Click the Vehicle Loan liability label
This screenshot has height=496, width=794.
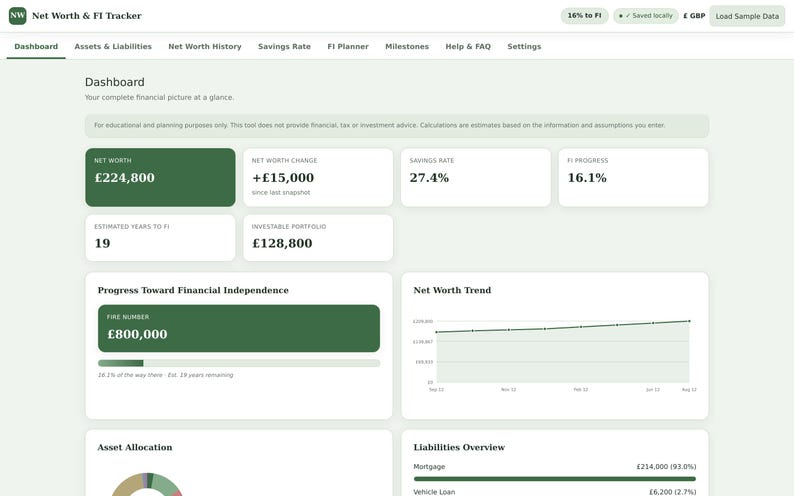pyautogui.click(x=434, y=492)
